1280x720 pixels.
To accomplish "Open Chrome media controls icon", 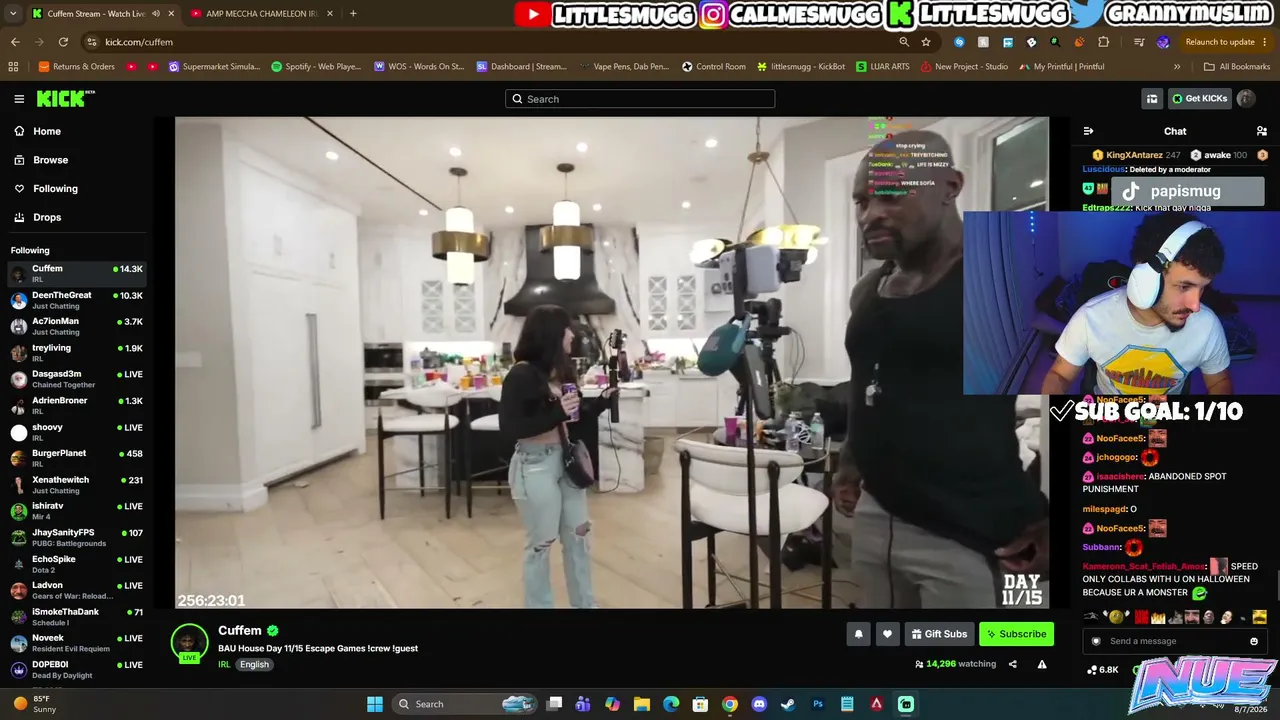I will (x=1139, y=42).
